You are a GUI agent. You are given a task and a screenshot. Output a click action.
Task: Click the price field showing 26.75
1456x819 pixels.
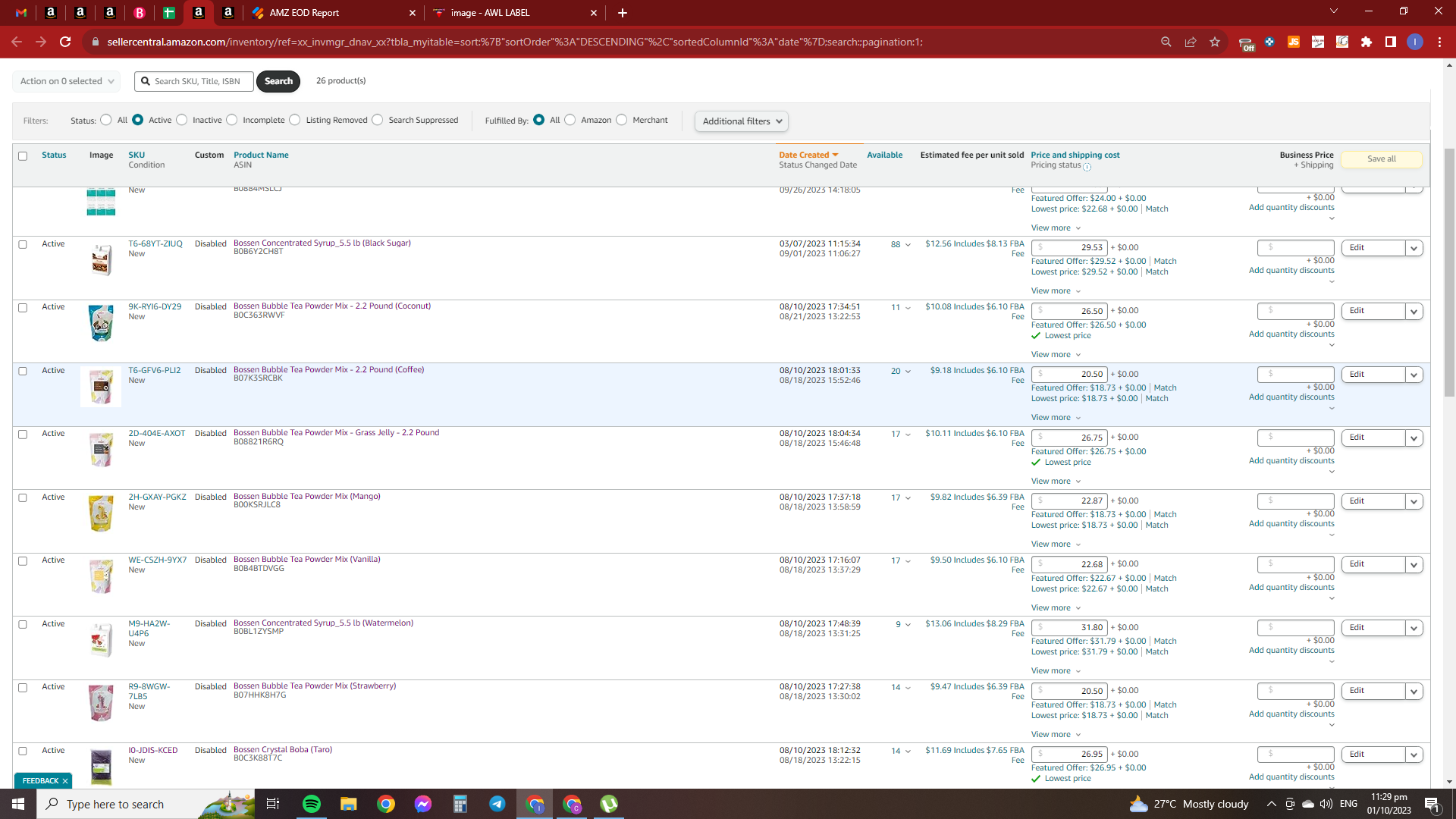point(1069,438)
